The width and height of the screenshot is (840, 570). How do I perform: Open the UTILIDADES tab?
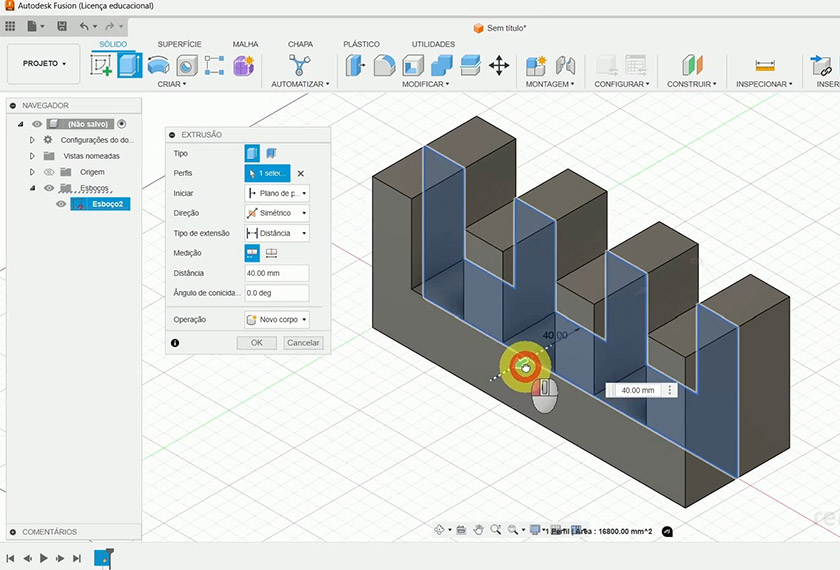(433, 44)
